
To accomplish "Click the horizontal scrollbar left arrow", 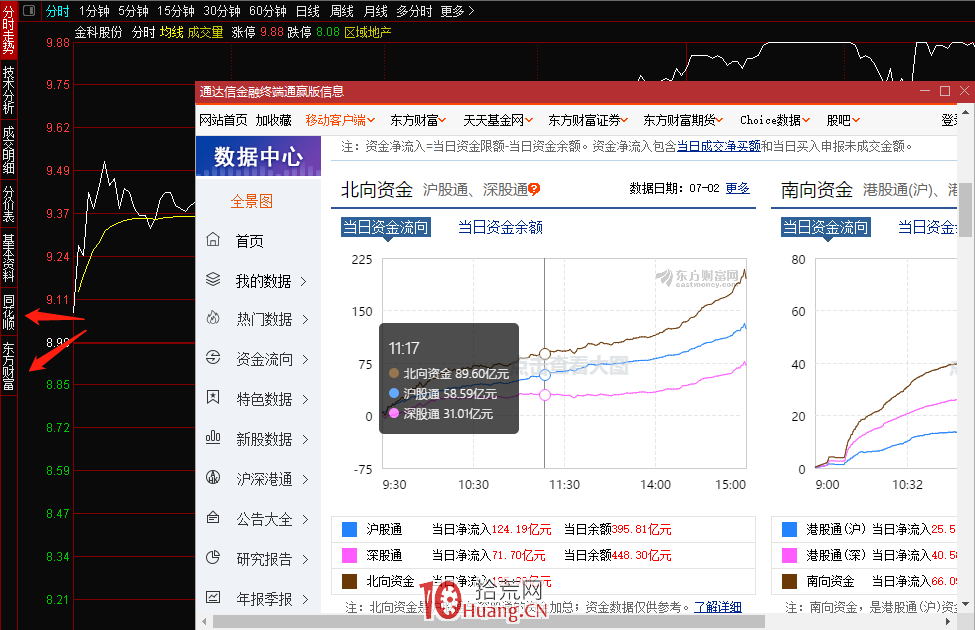I will pyautogui.click(x=204, y=621).
